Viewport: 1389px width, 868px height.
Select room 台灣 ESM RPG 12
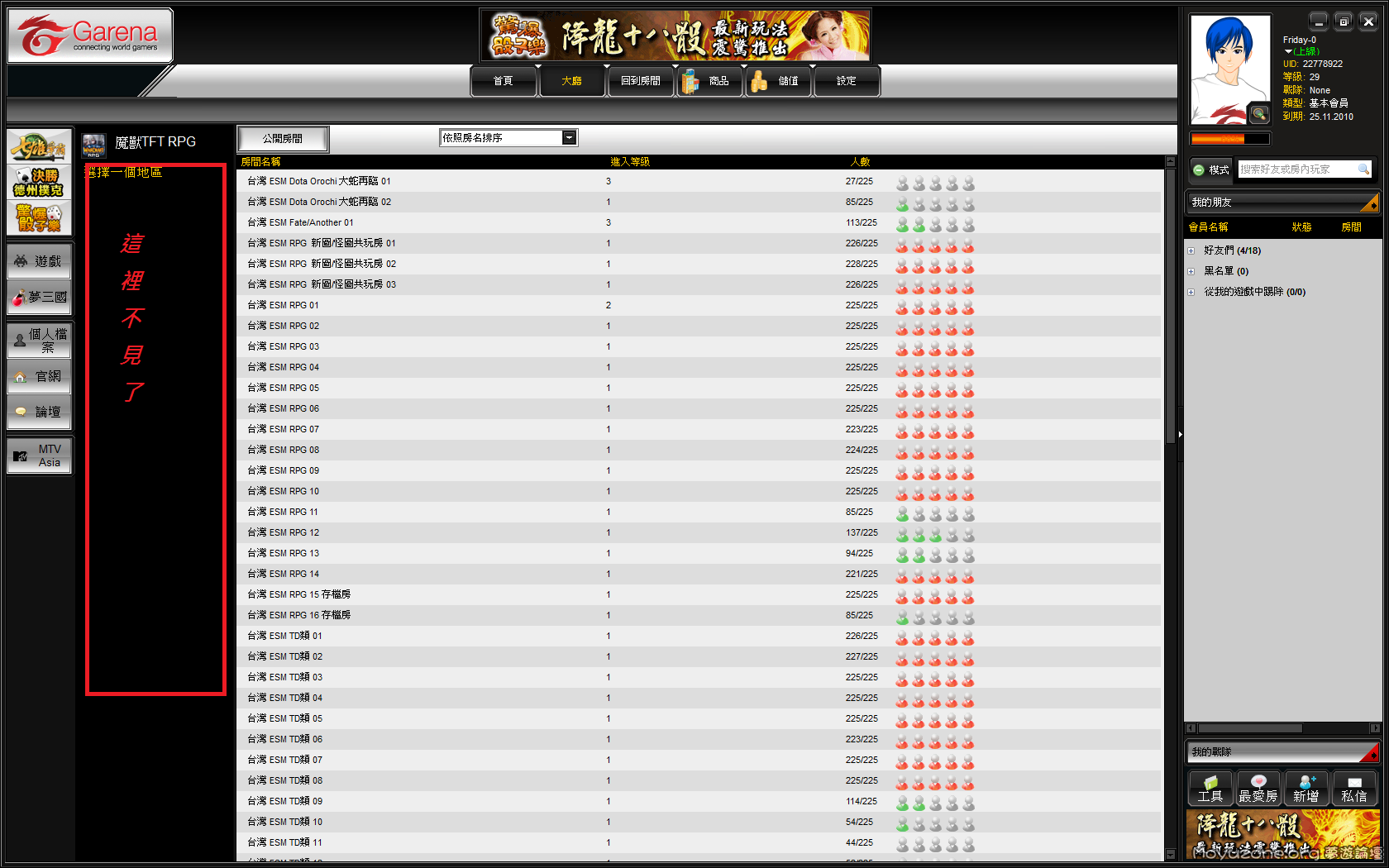click(x=699, y=532)
